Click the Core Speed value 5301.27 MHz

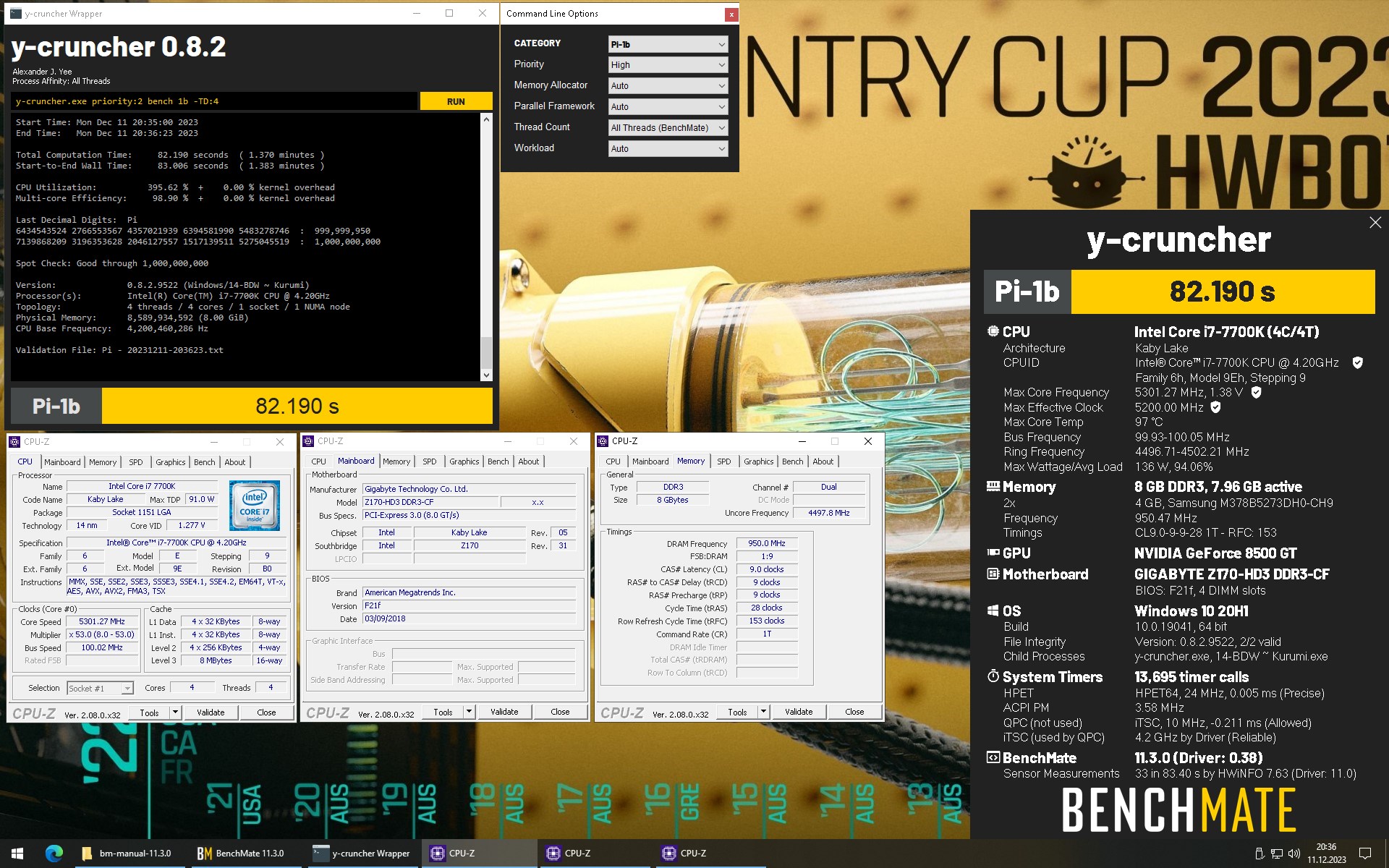coord(102,621)
